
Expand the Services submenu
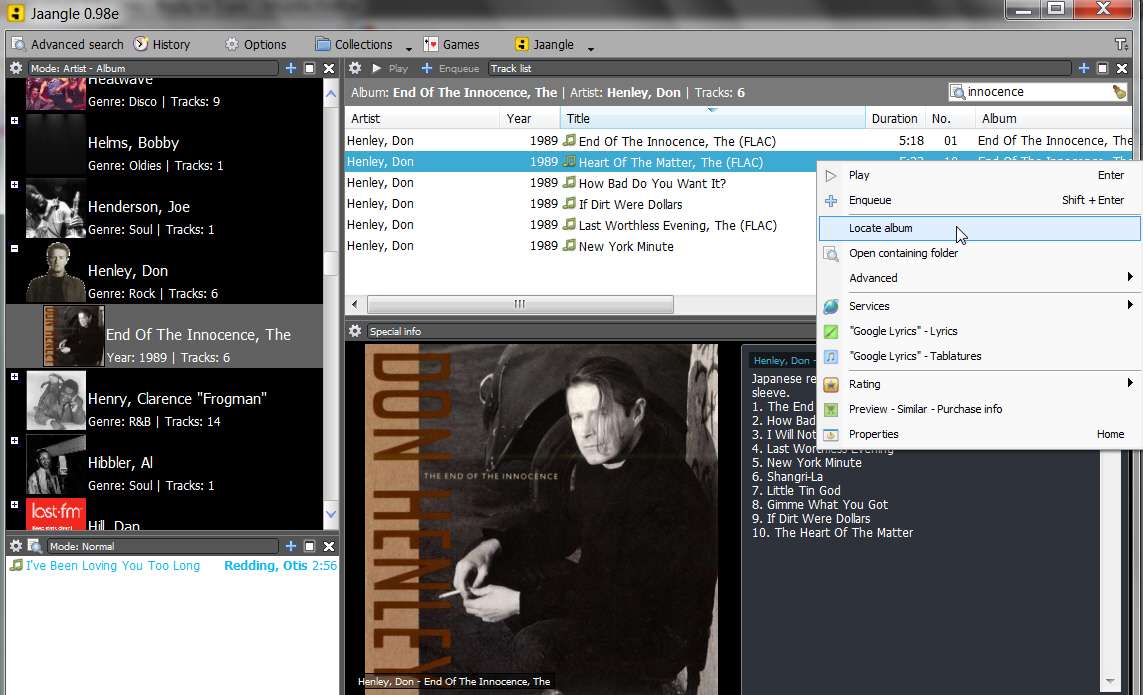(x=979, y=306)
